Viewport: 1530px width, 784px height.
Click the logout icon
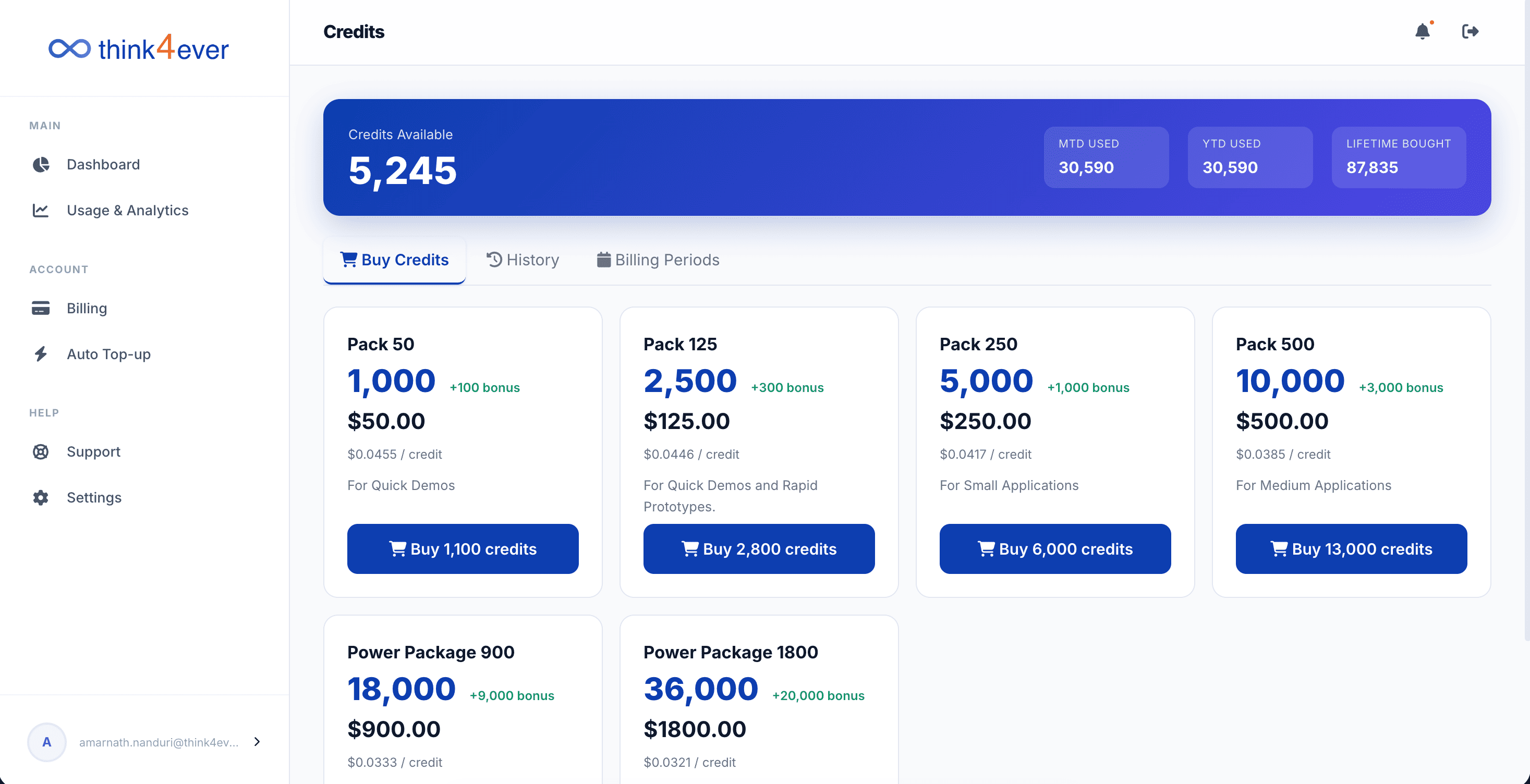(1470, 31)
